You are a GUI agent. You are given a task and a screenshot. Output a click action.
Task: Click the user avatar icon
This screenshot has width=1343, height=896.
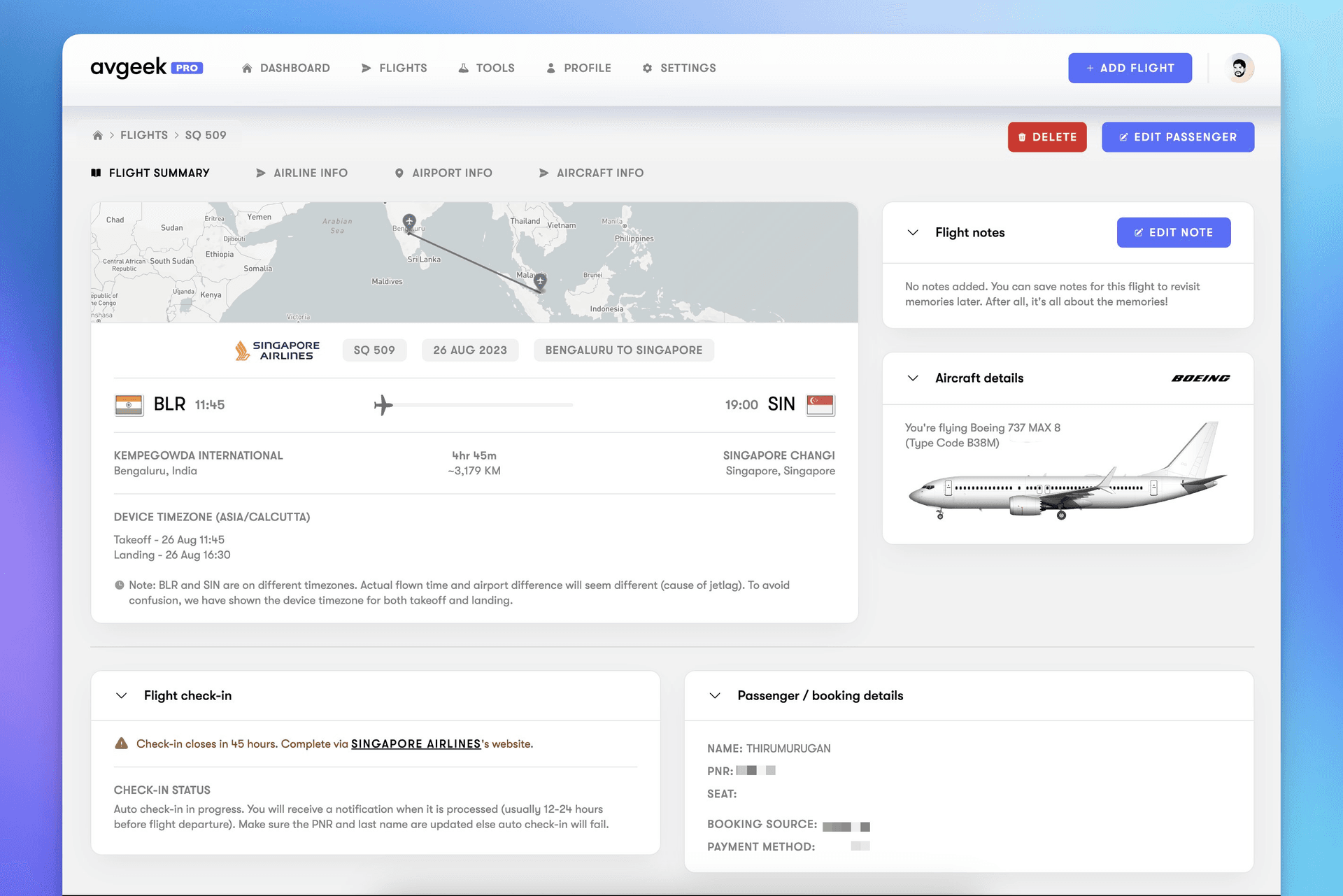click(x=1239, y=68)
